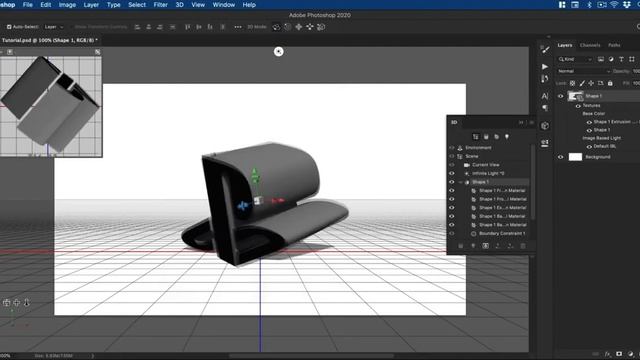640x360 pixels.
Task: Hide the Shape 1 layer in Layers
Action: [x=560, y=96]
